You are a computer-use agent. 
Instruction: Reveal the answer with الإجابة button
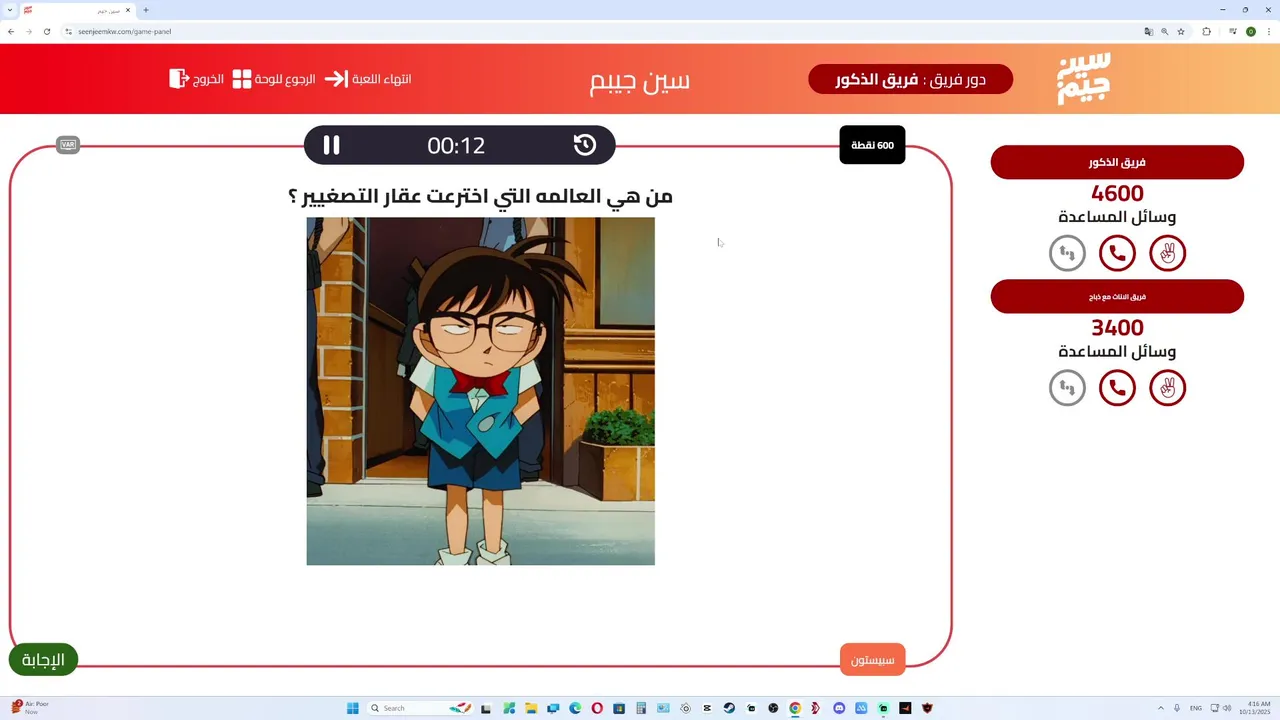pyautogui.click(x=43, y=660)
